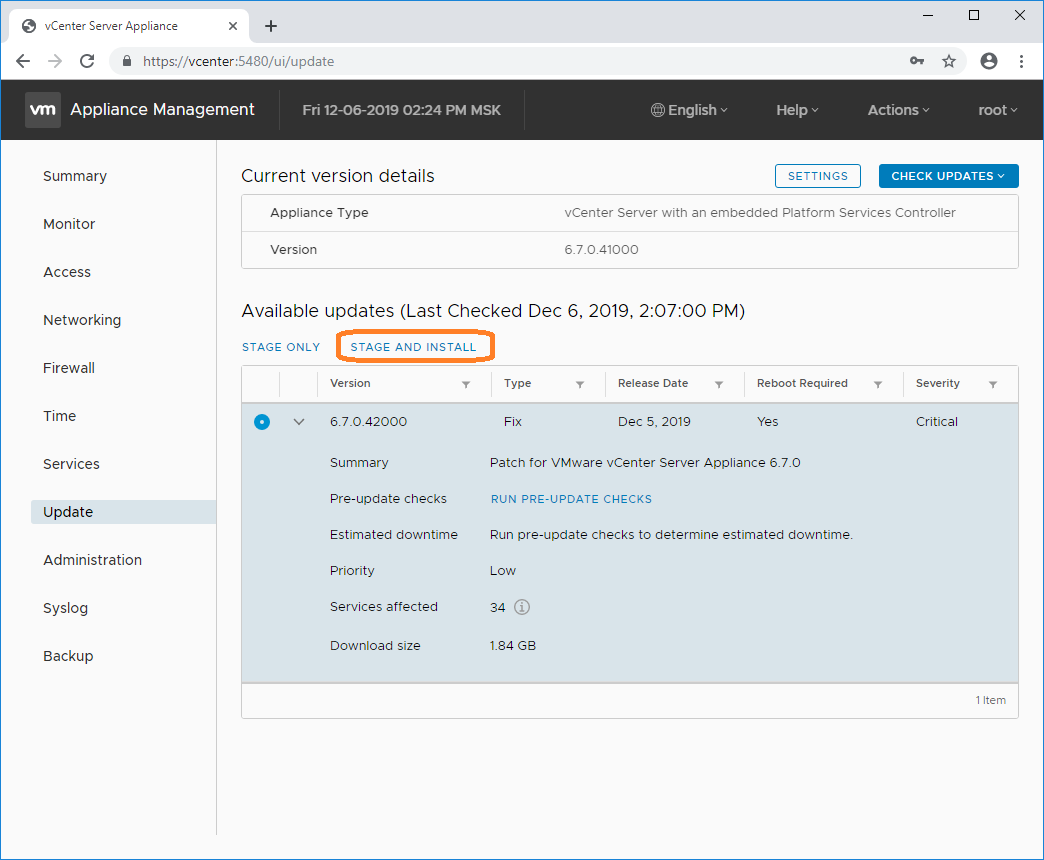Screen dimensions: 1044x860
Task: Click the VMware vm logo
Action: click(x=43, y=110)
